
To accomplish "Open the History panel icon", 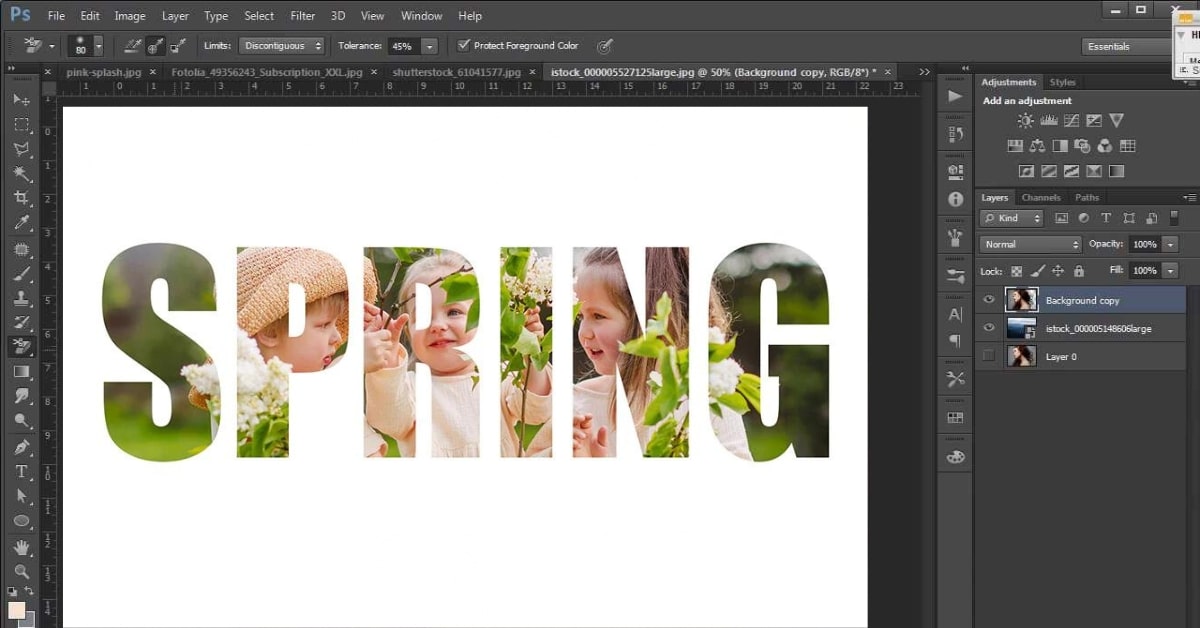I will (955, 134).
